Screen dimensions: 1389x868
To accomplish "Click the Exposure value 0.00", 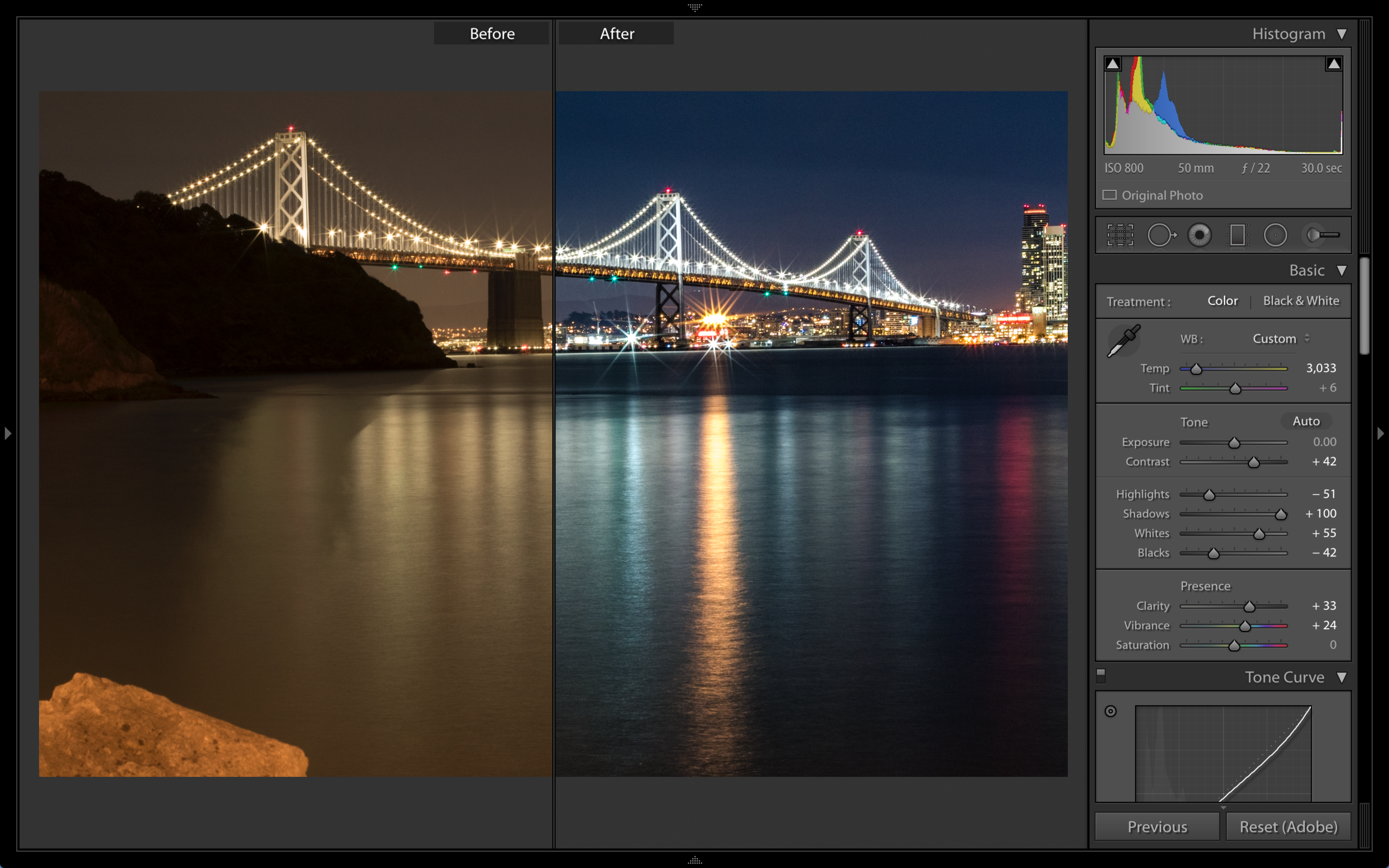I will 1324,442.
